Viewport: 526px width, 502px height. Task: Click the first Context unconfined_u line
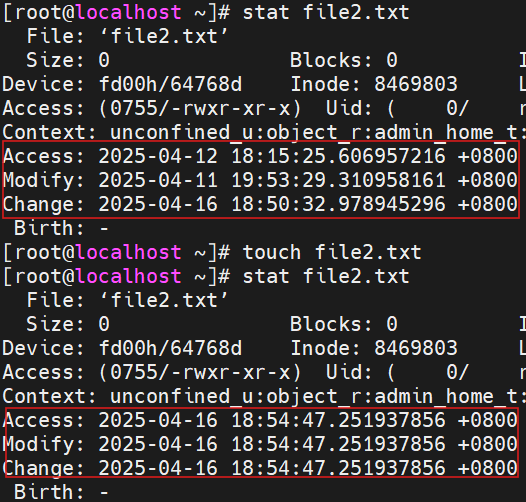(x=264, y=132)
